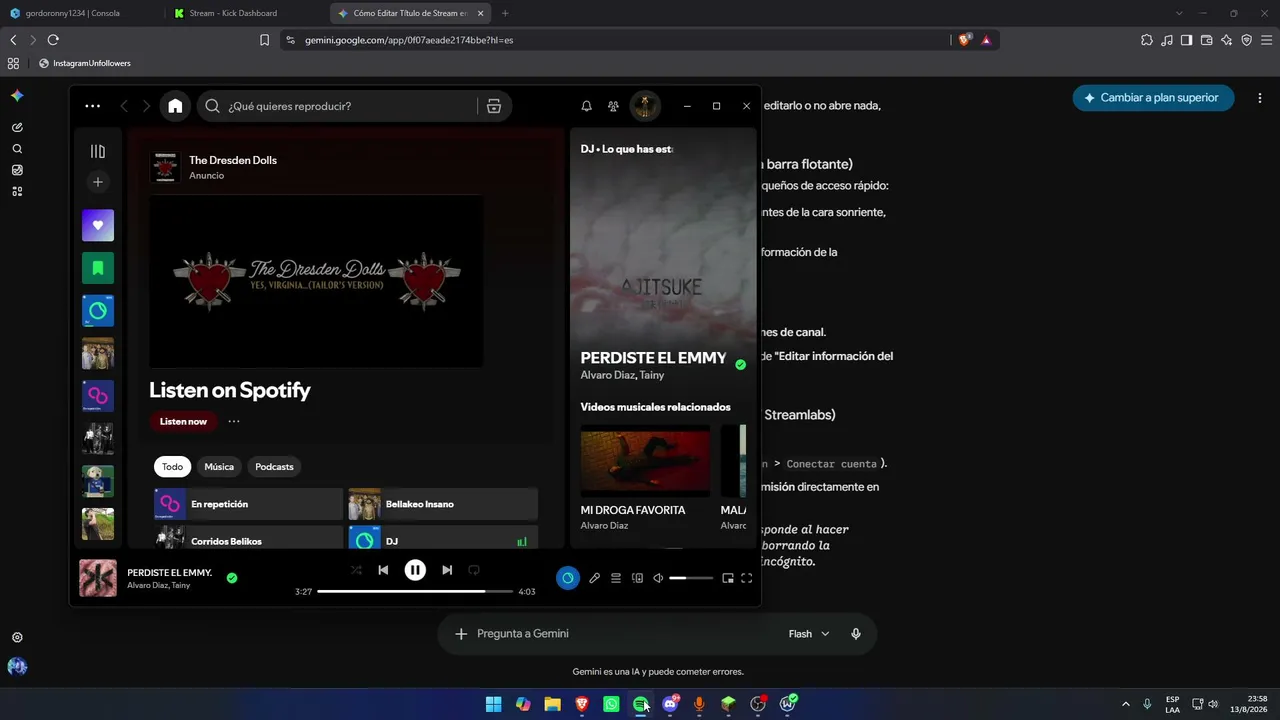Viewport: 1280px width, 720px height.
Task: Switch Spotify to full screen view
Action: (x=747, y=578)
